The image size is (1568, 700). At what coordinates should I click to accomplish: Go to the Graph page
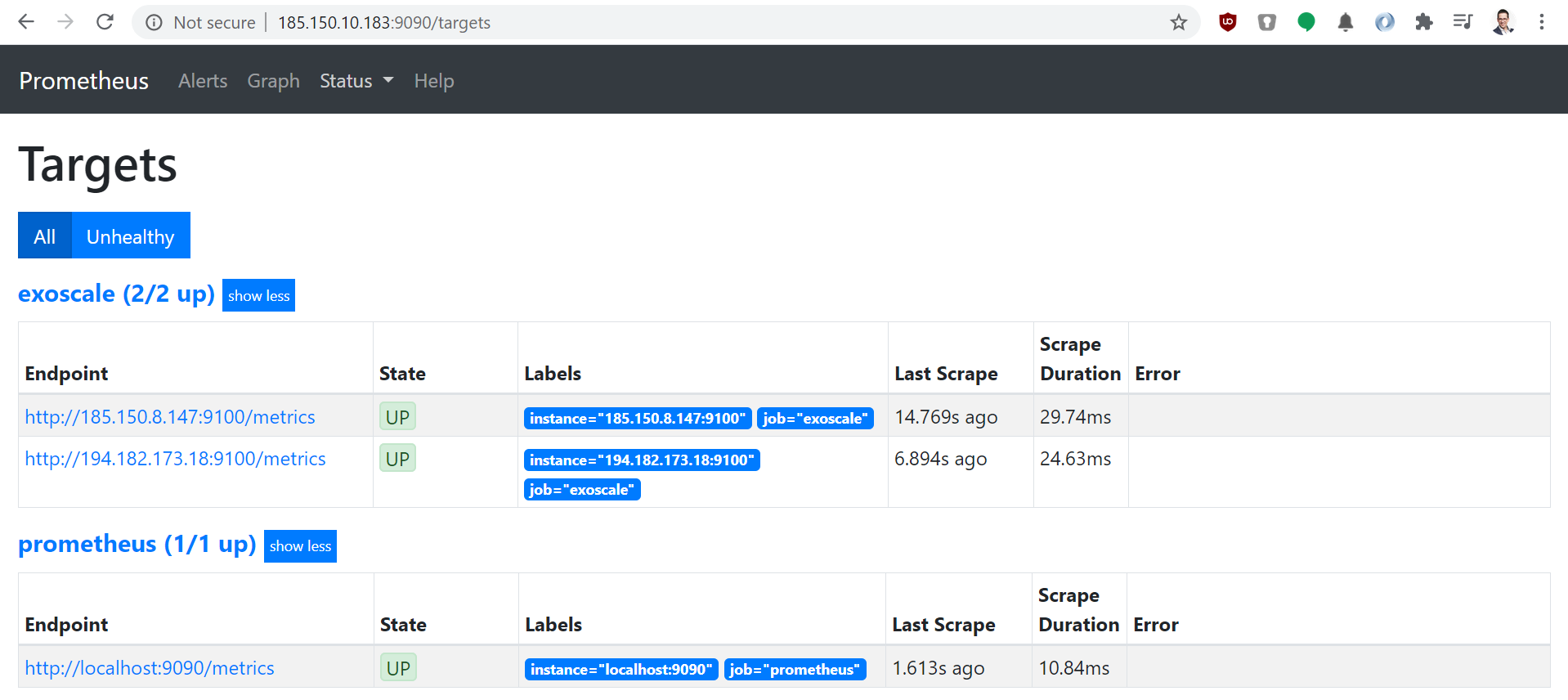tap(273, 81)
